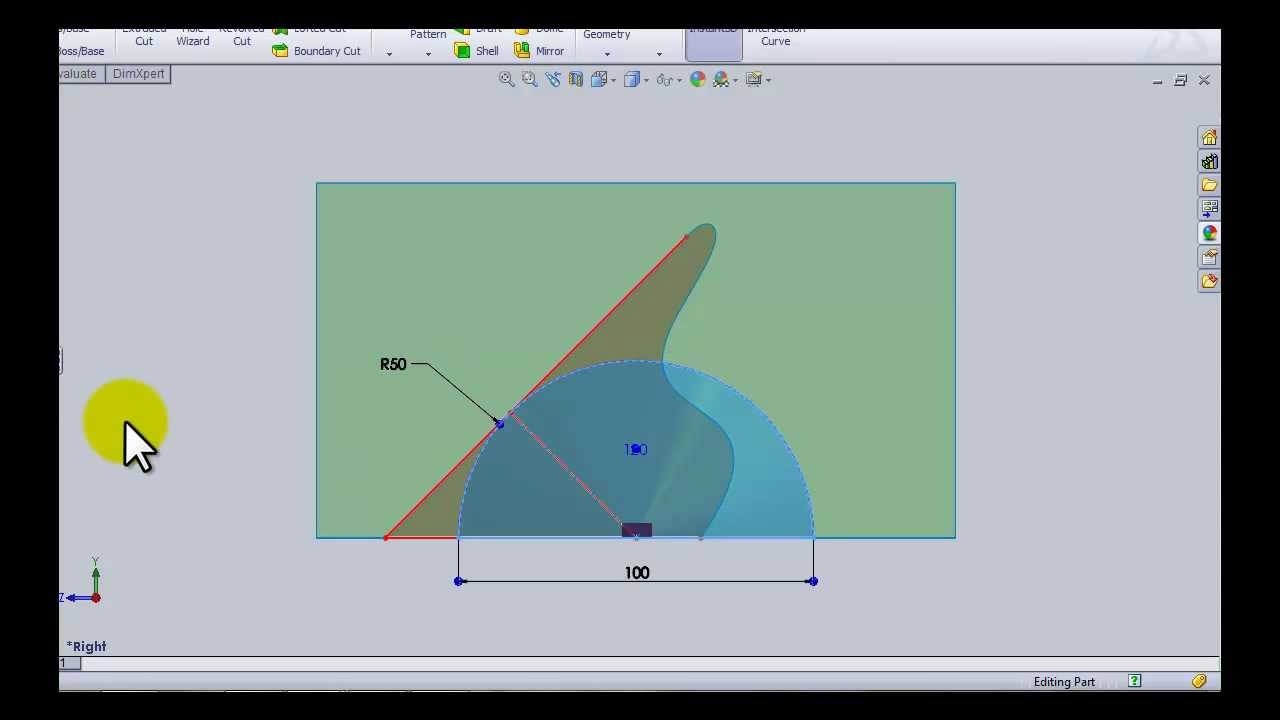Open the dropdown arrow right of Boundary Cut
Viewport: 1280px width, 720px height.
pos(389,54)
